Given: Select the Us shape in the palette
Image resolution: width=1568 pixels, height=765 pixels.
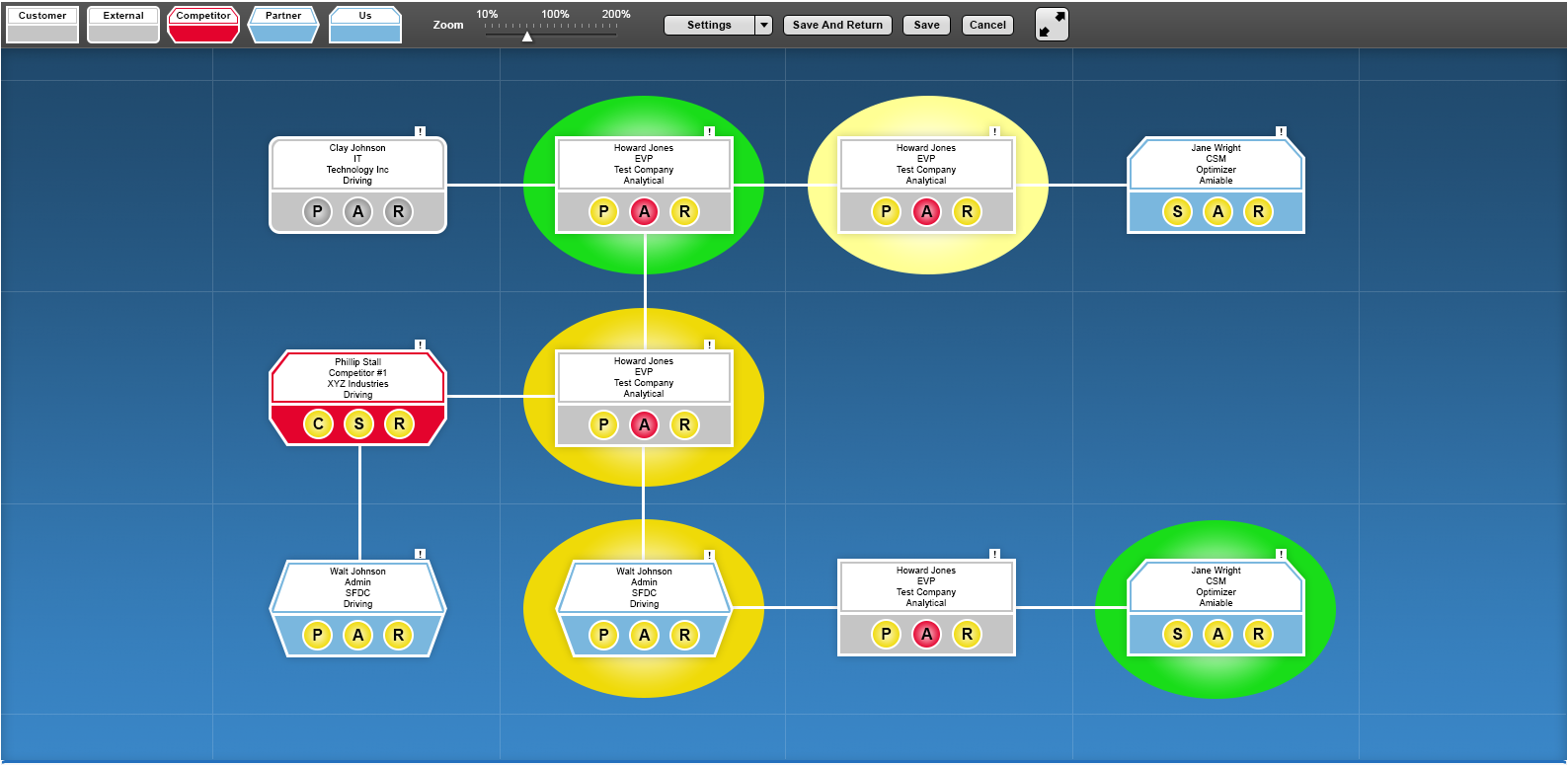Looking at the screenshot, I should coord(365,25).
